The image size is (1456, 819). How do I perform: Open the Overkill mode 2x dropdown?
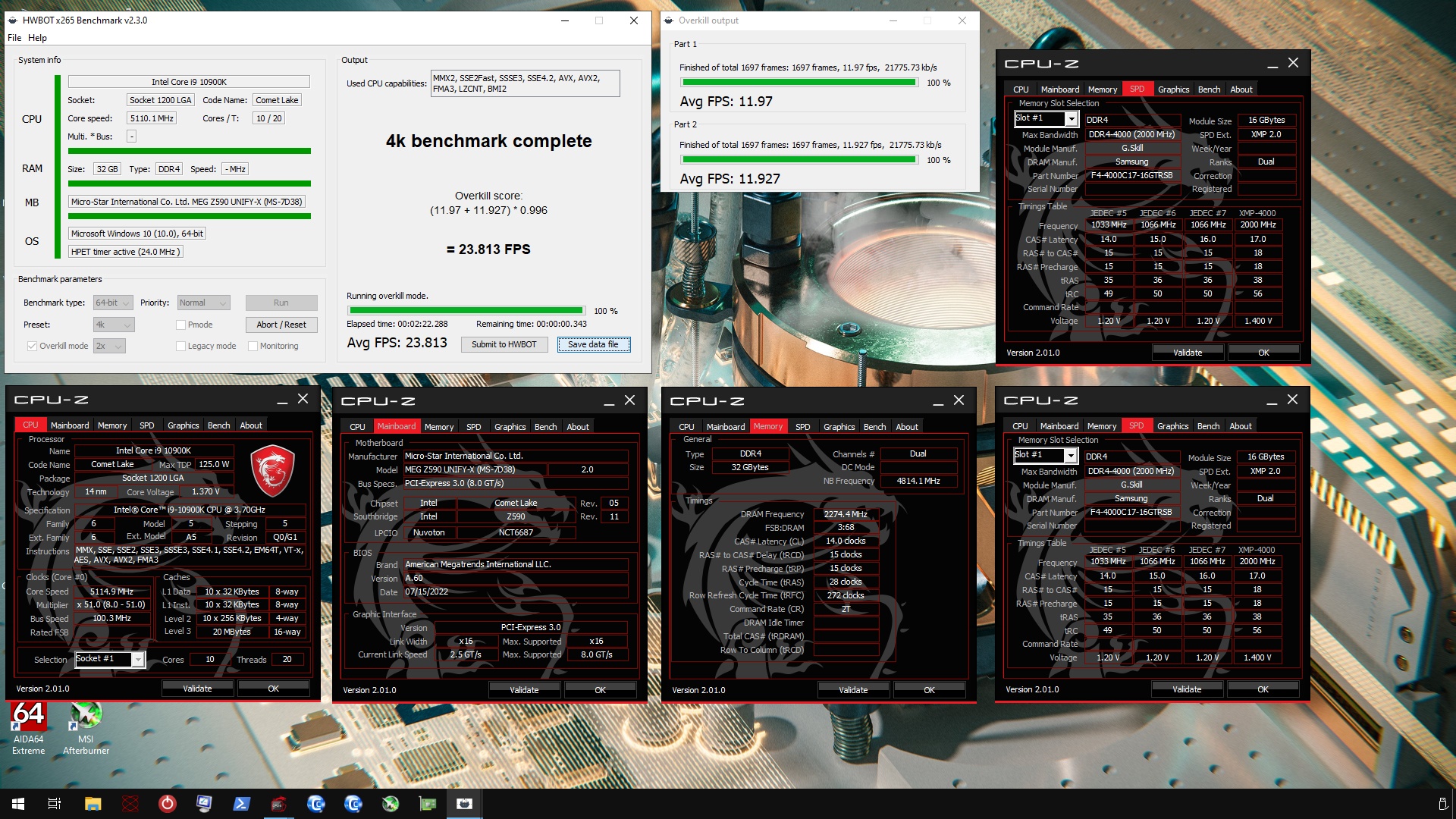(x=109, y=346)
